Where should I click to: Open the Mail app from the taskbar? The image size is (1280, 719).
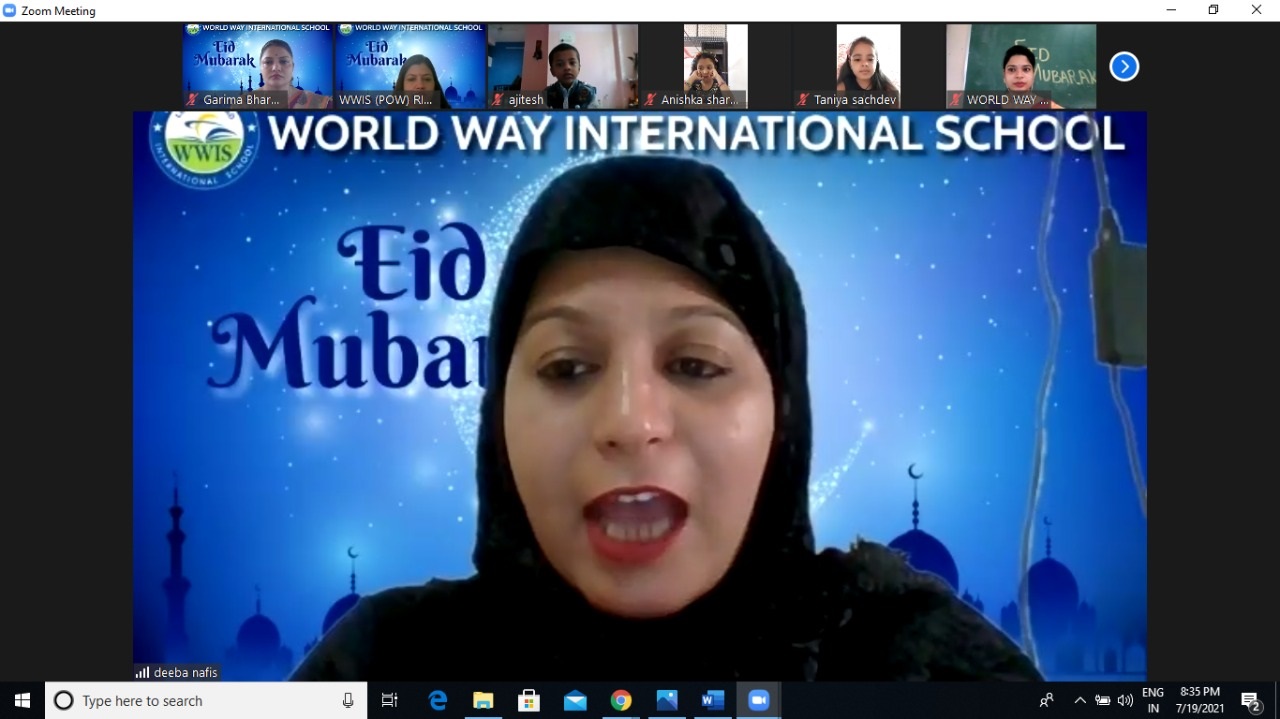click(x=575, y=701)
